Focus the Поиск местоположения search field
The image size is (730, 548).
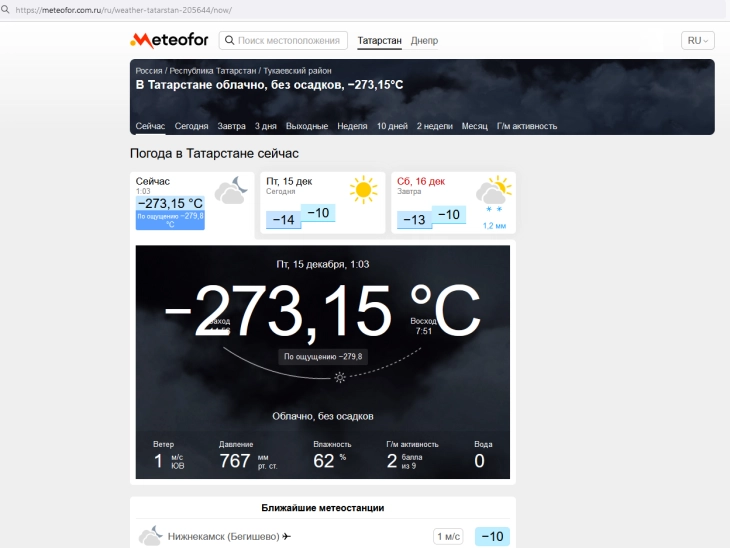pyautogui.click(x=283, y=41)
